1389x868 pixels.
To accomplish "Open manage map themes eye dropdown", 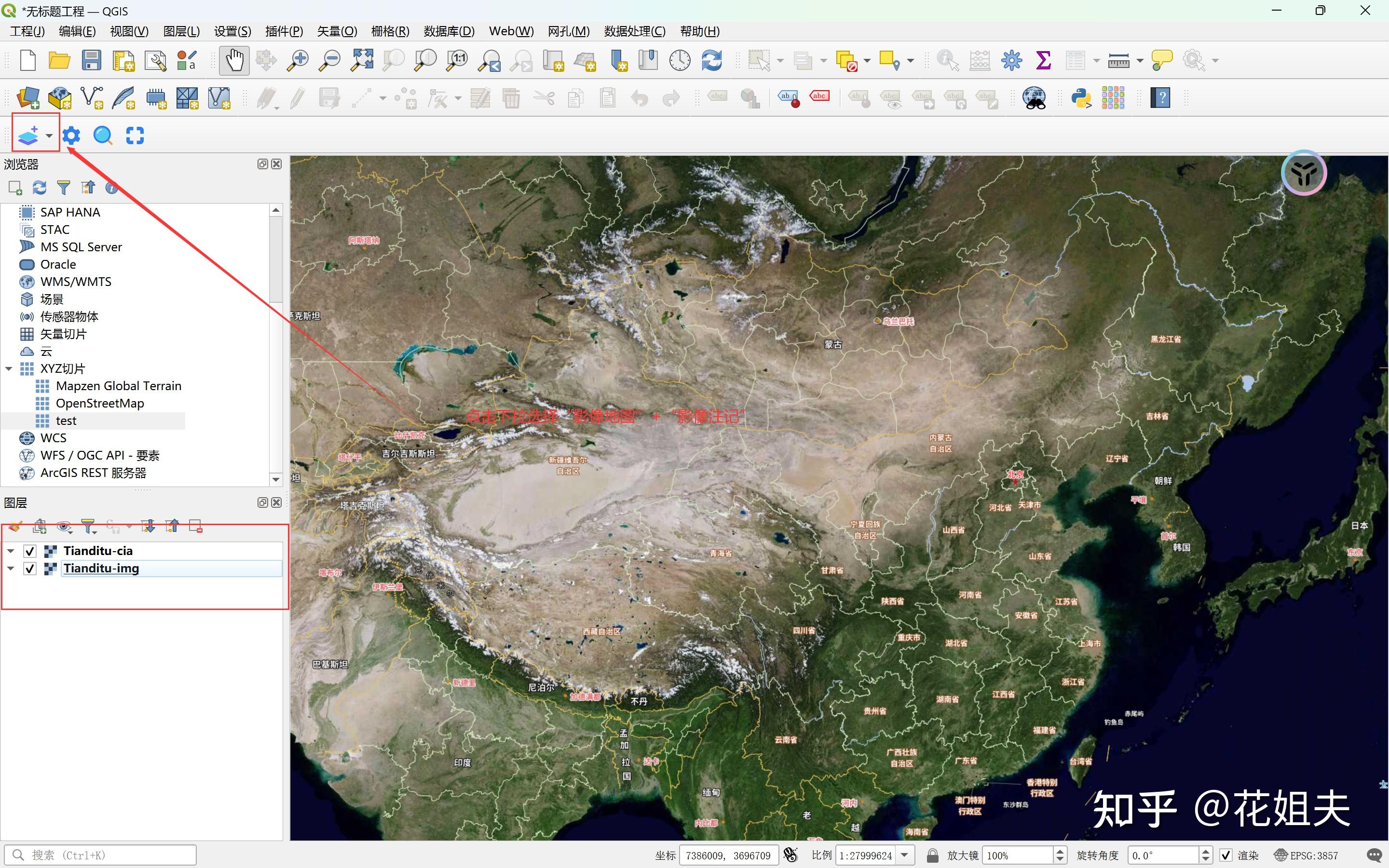I will 64,526.
